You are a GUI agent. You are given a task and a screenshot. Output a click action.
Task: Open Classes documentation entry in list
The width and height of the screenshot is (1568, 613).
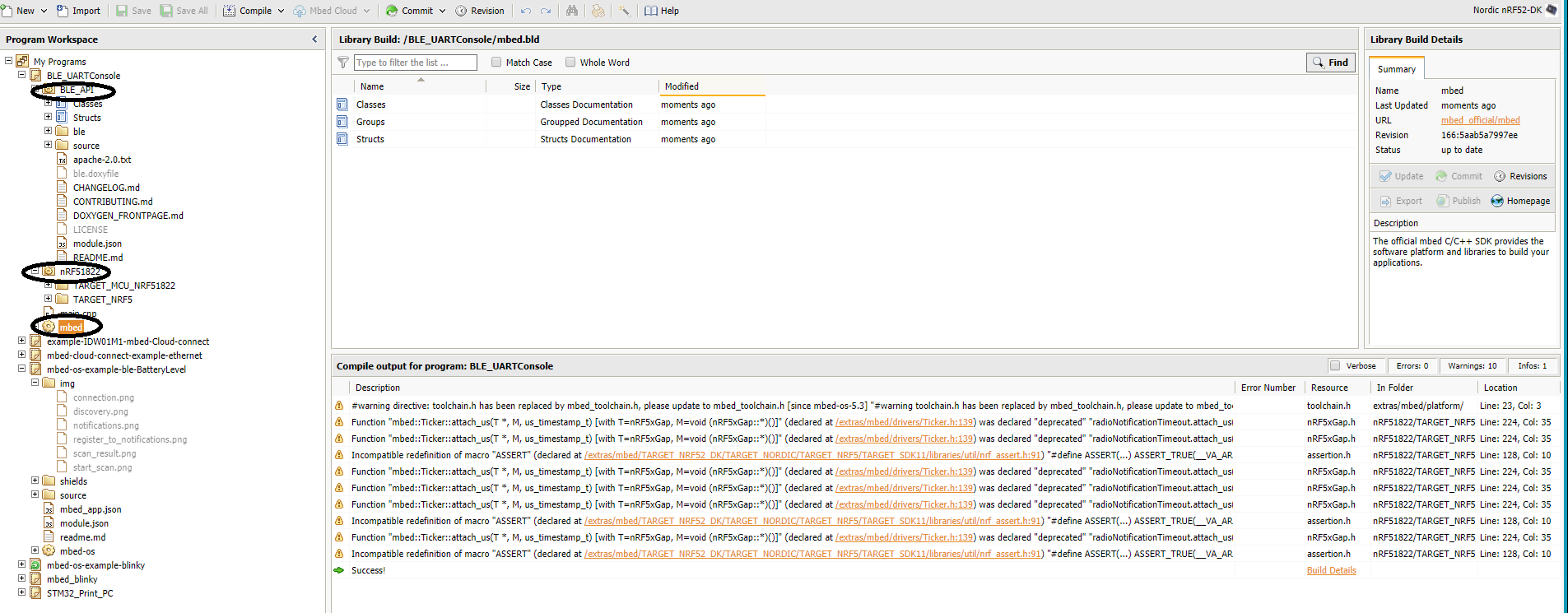tap(370, 104)
